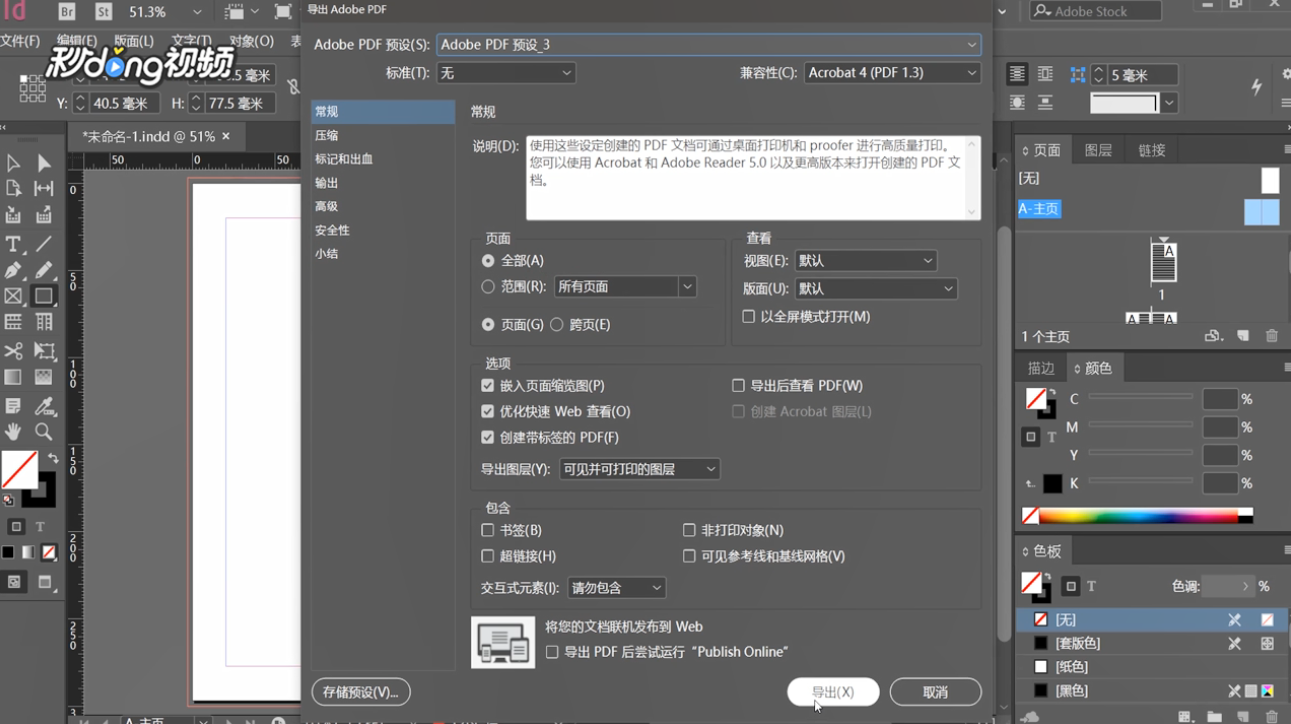1291x724 pixels.
Task: Select the Scissors tool
Action: 13,351
